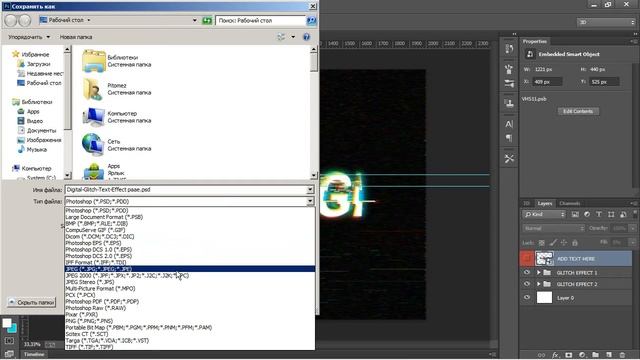This screenshot has height=360, width=640.
Task: Filter layers by adjustment layers icon
Action: coord(587,214)
